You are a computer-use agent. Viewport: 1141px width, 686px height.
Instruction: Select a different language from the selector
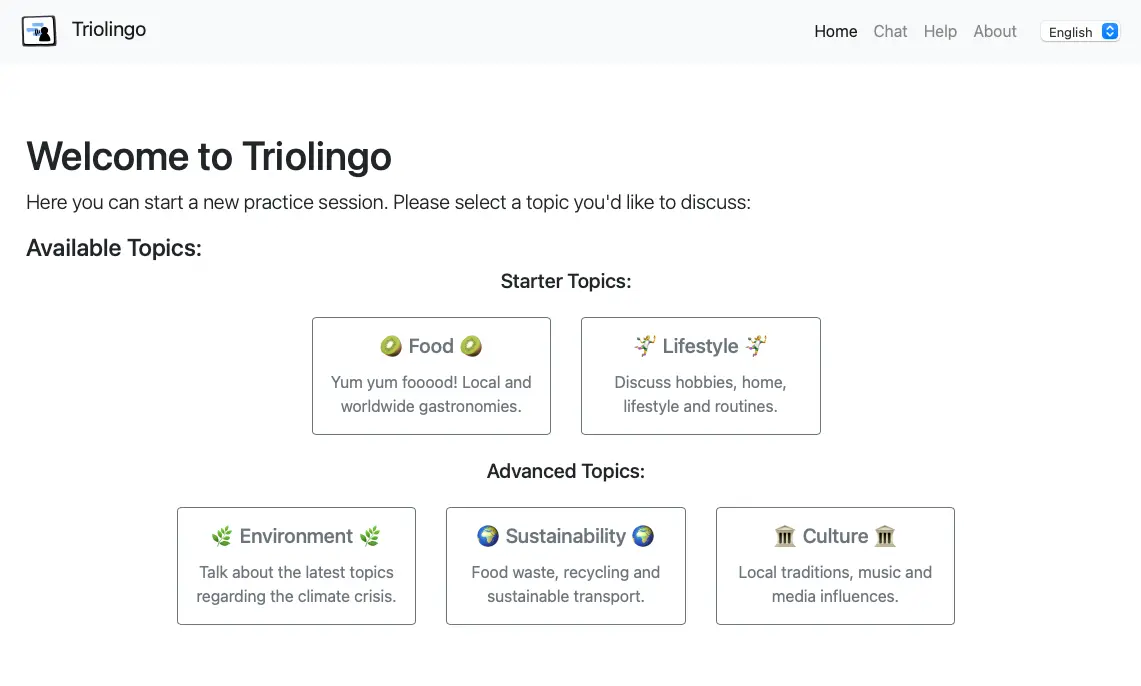pyautogui.click(x=1080, y=31)
